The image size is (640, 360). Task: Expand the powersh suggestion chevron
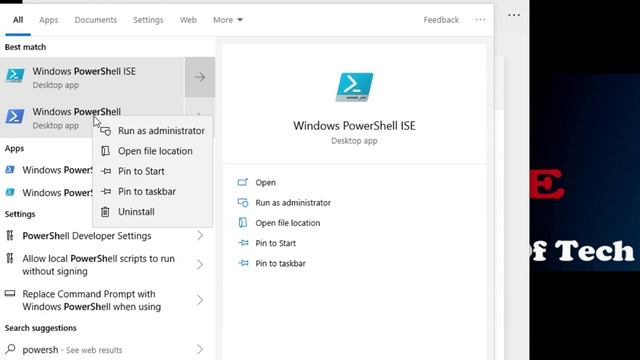[x=200, y=349]
